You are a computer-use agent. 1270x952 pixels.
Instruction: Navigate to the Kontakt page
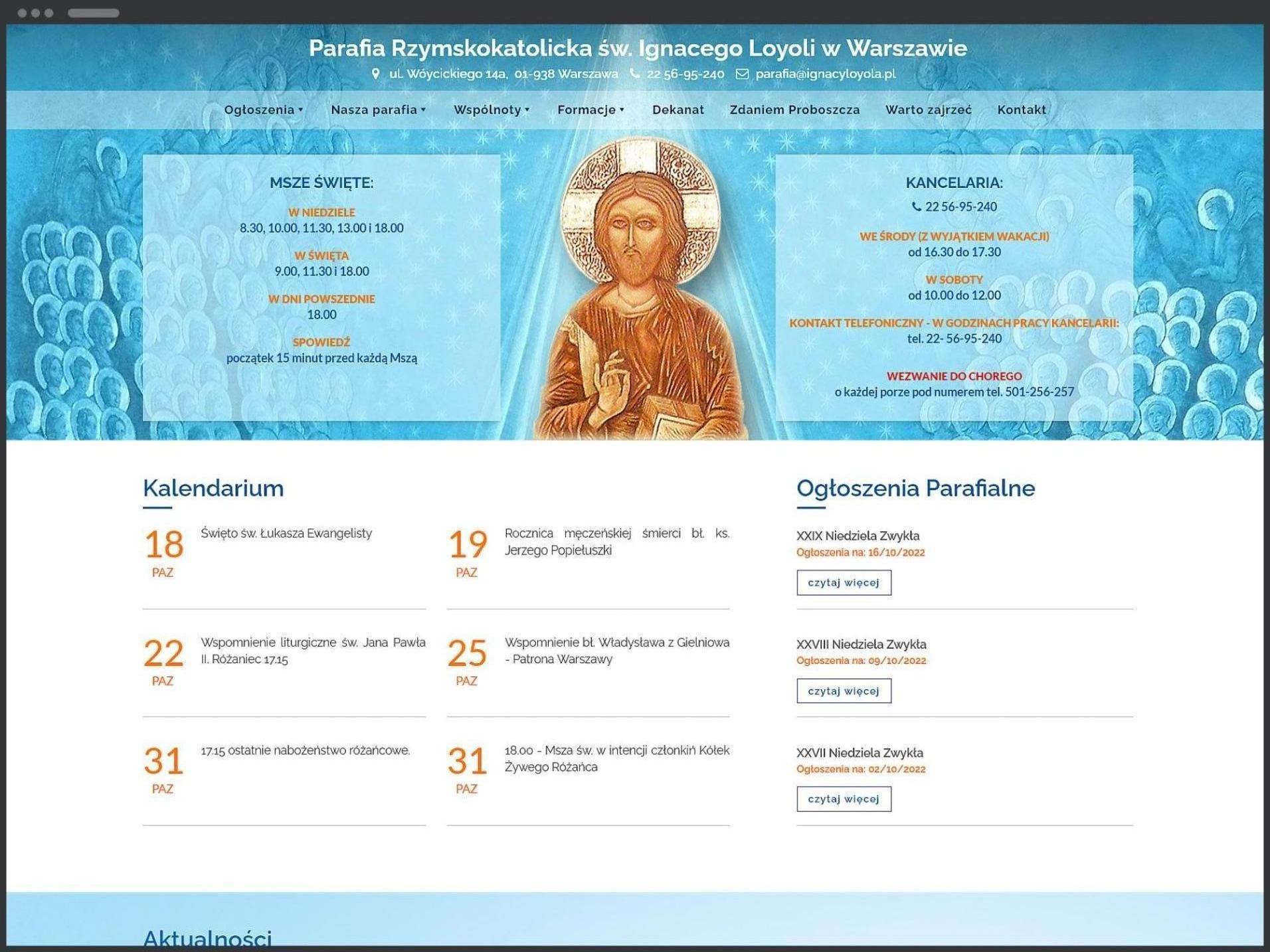pos(1021,110)
